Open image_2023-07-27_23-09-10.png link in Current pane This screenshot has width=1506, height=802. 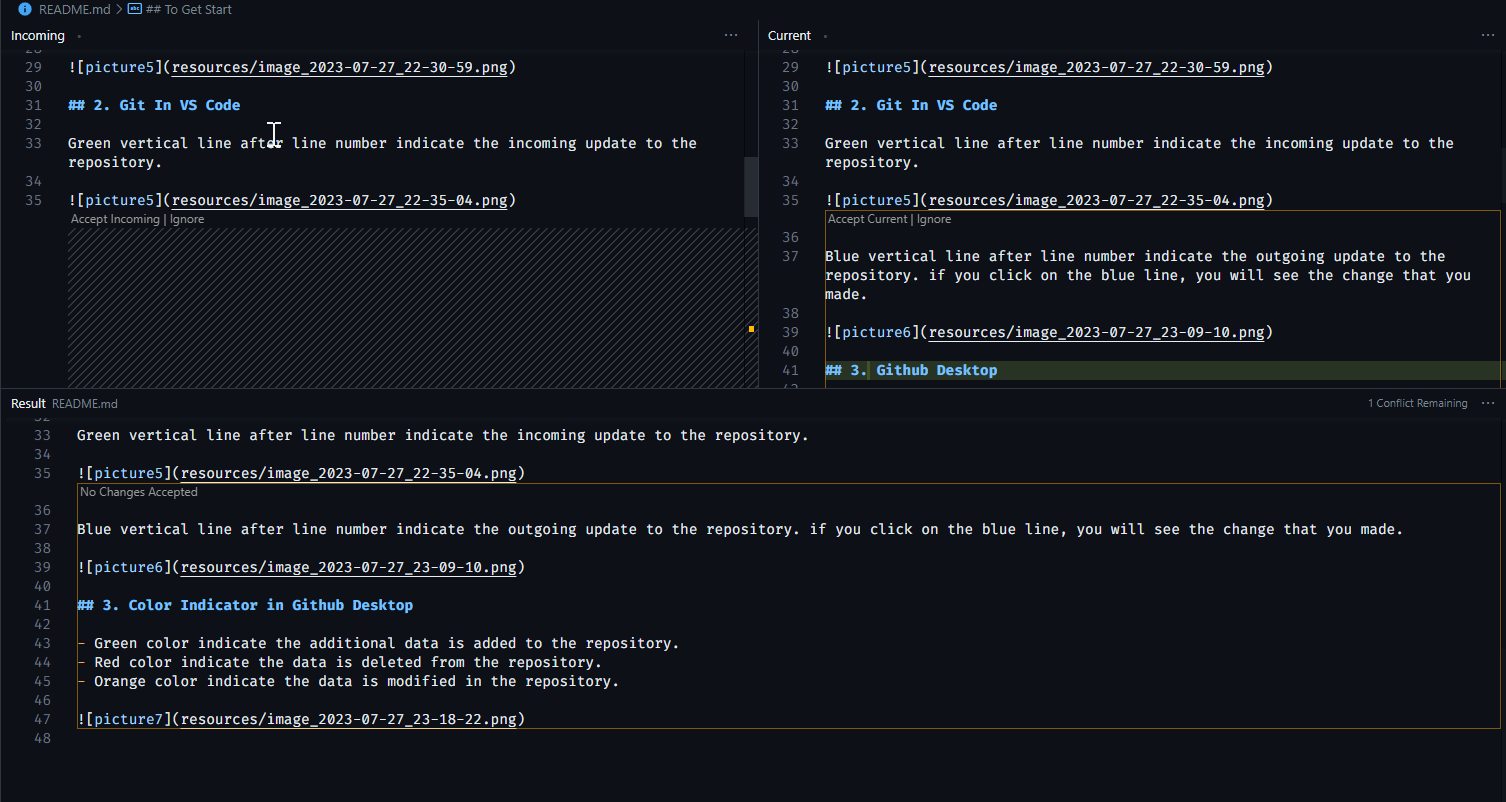click(1096, 332)
